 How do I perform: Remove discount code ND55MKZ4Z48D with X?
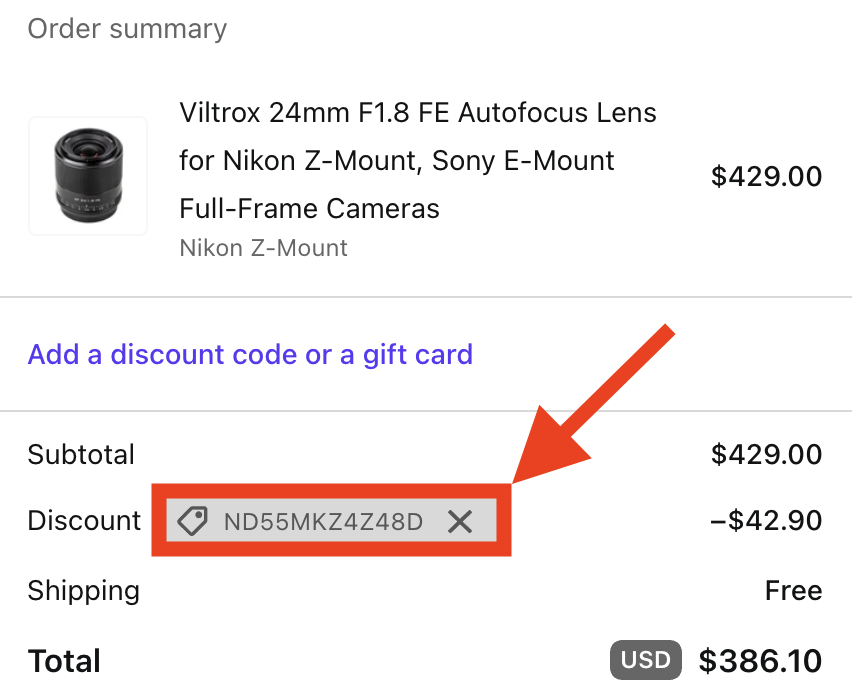pyautogui.click(x=460, y=522)
